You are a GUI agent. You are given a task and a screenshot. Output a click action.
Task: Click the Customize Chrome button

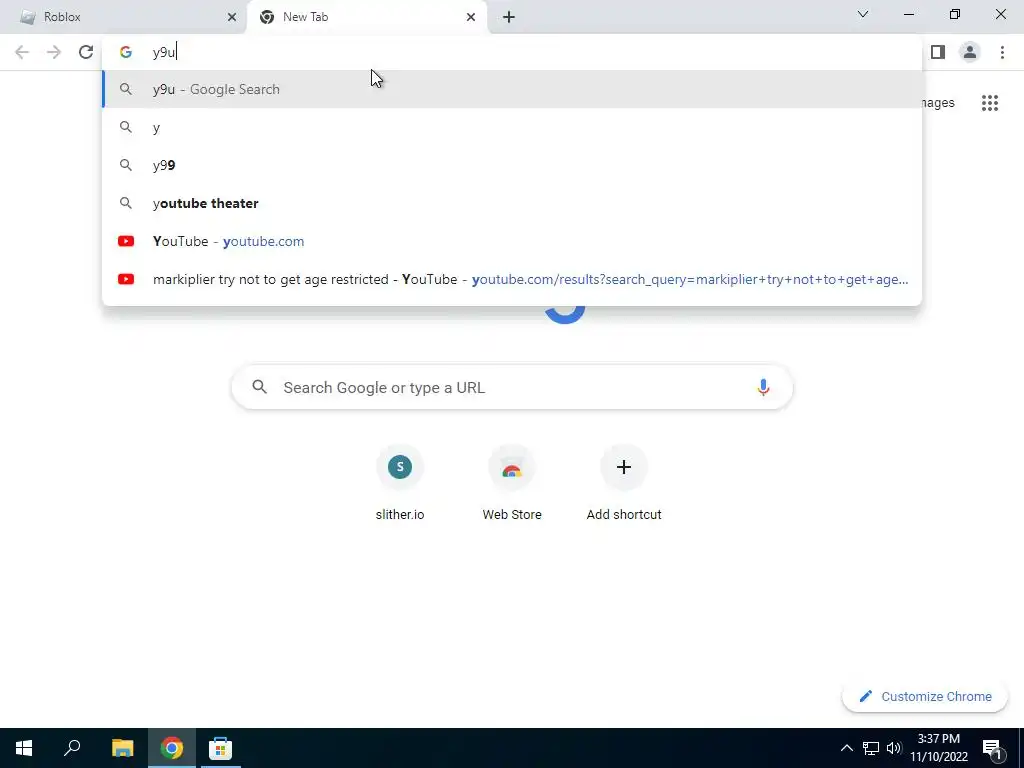pyautogui.click(x=925, y=696)
